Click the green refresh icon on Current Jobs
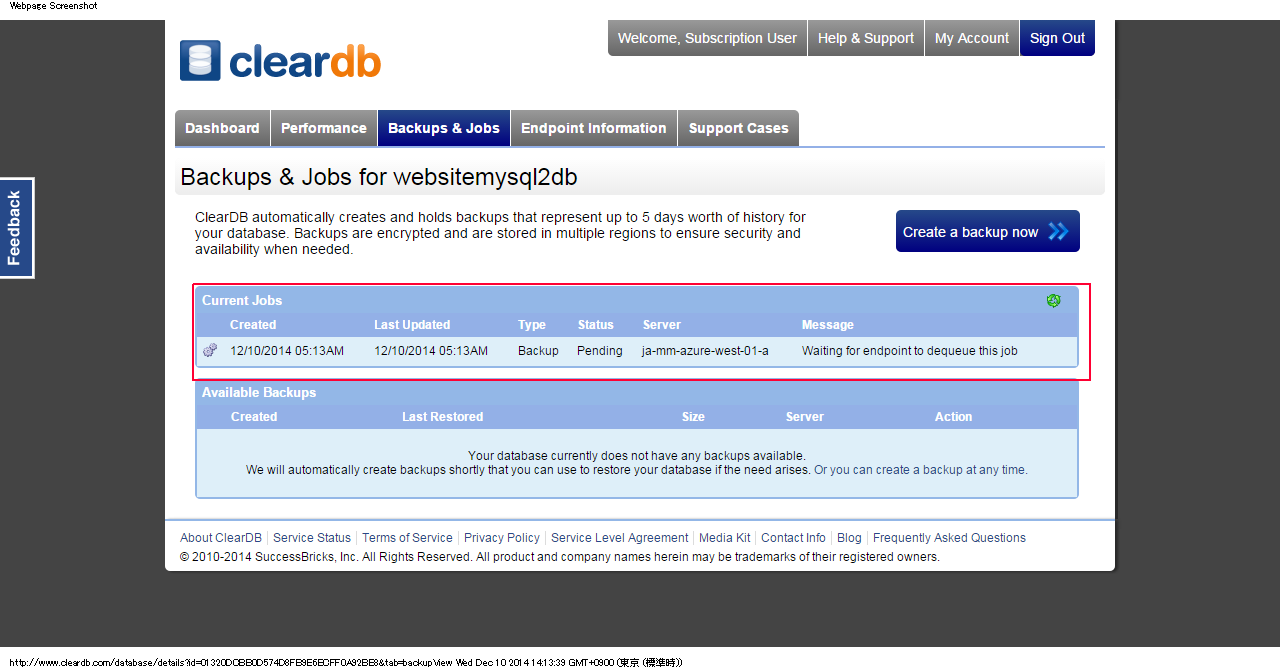Viewport: 1280px width, 667px height. [1053, 300]
